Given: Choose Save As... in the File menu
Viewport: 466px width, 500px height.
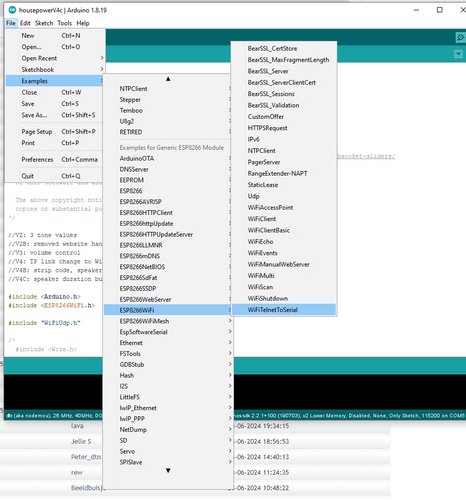Looking at the screenshot, I should tap(55, 115).
